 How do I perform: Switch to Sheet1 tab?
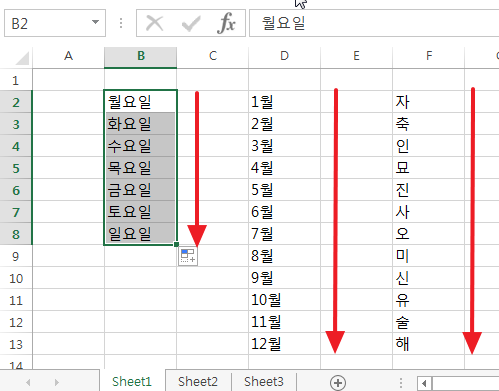coord(132,381)
